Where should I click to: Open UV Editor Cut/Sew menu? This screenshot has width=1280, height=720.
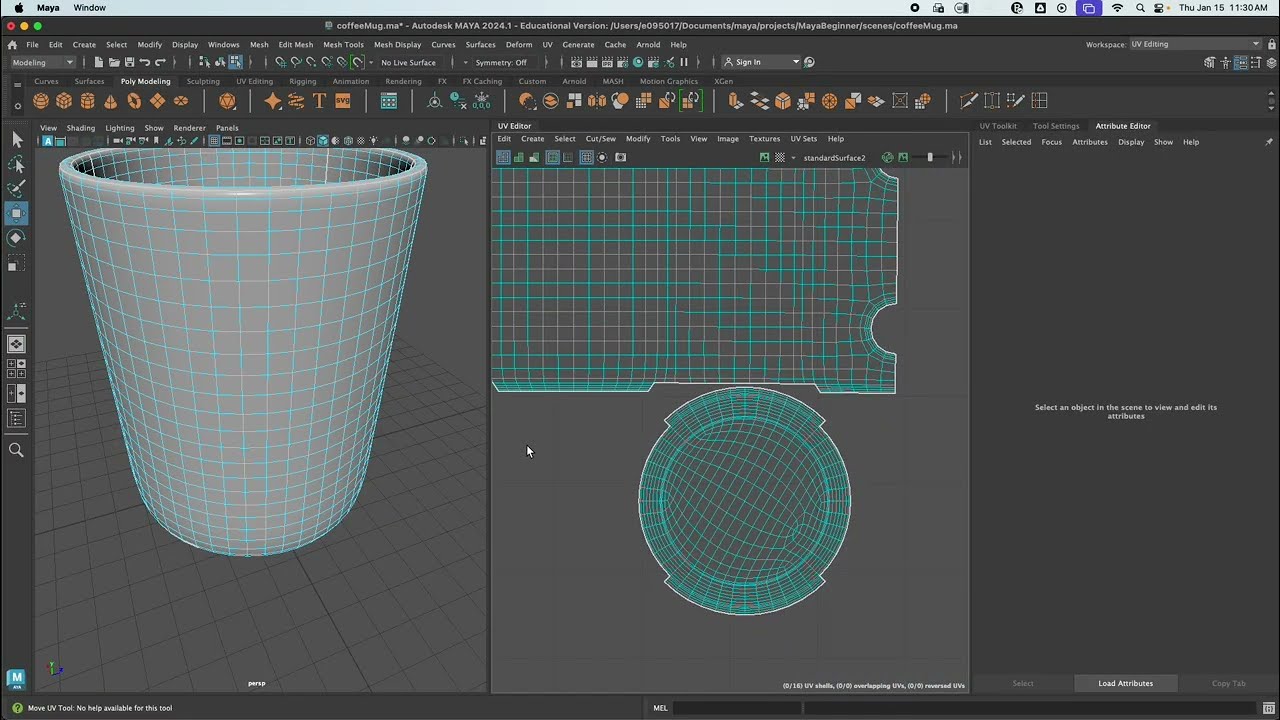point(600,139)
